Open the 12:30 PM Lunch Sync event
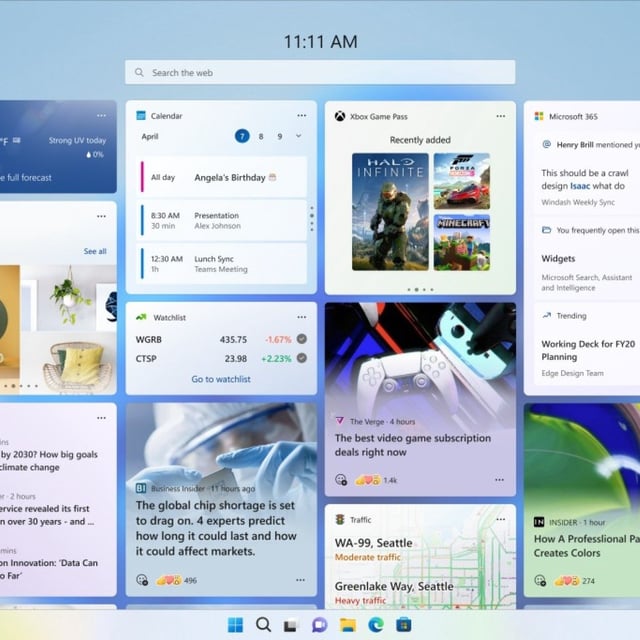This screenshot has width=640, height=640. [221, 264]
